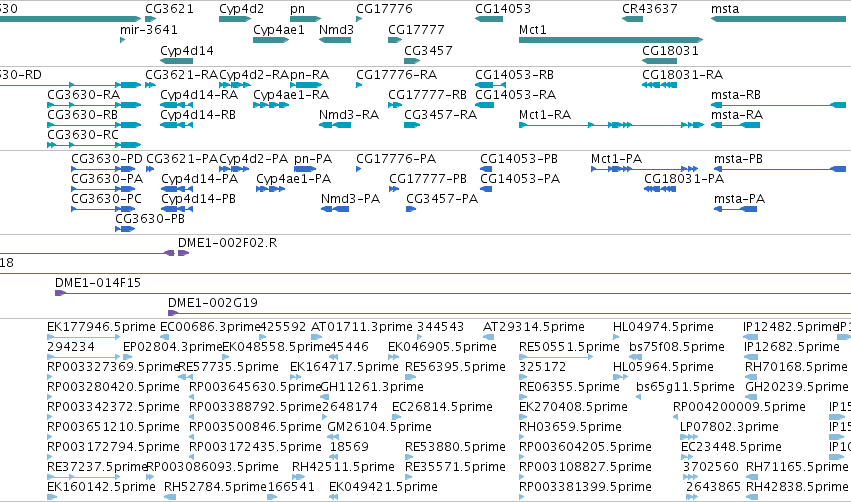Open transcript CG14053-RB
851x502 pixels.
pos(515,74)
